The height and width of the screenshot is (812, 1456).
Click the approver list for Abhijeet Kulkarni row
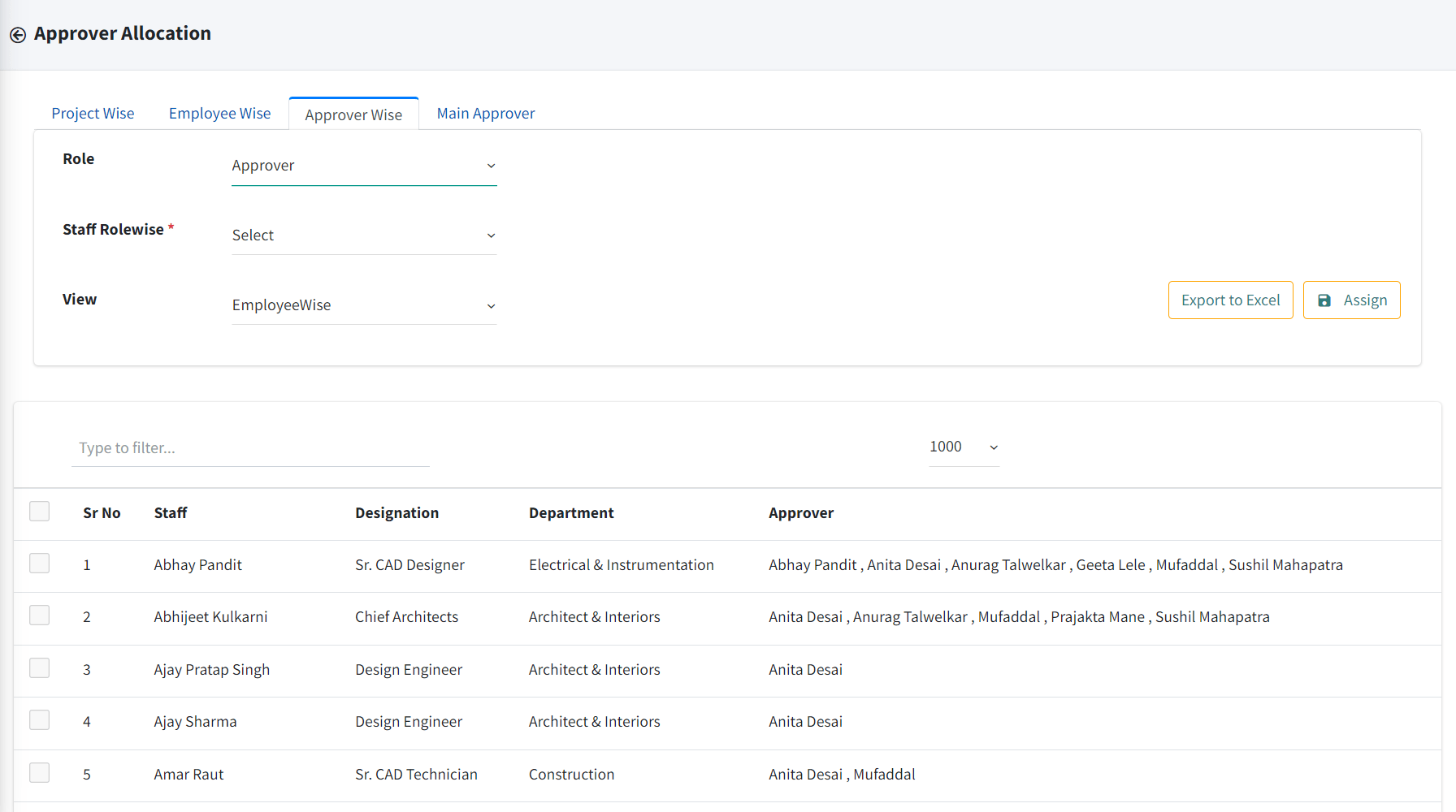coord(1019,617)
